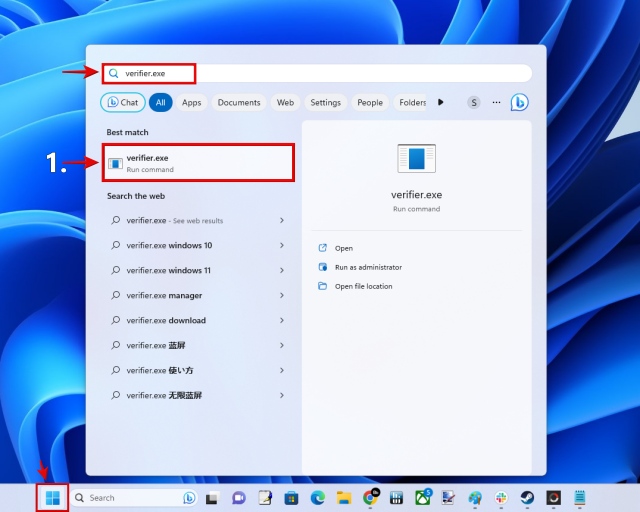Open the Teams Chat taskbar icon

[239, 498]
